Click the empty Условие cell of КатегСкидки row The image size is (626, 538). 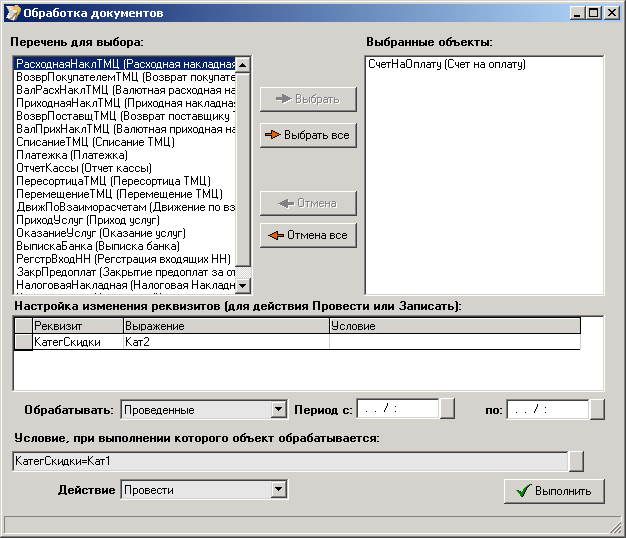coord(455,342)
